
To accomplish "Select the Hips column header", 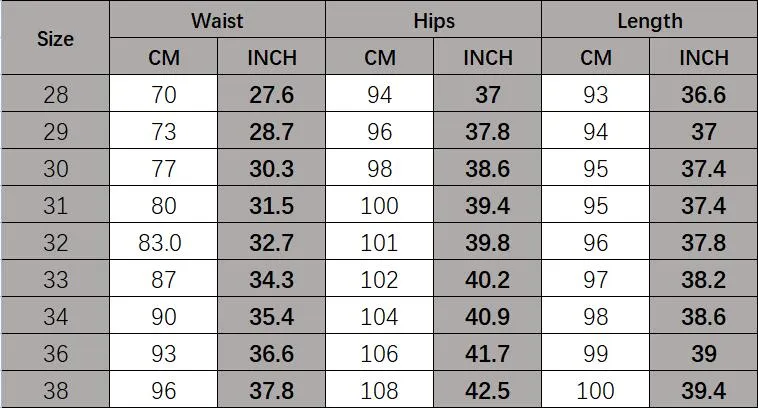I will pos(434,19).
